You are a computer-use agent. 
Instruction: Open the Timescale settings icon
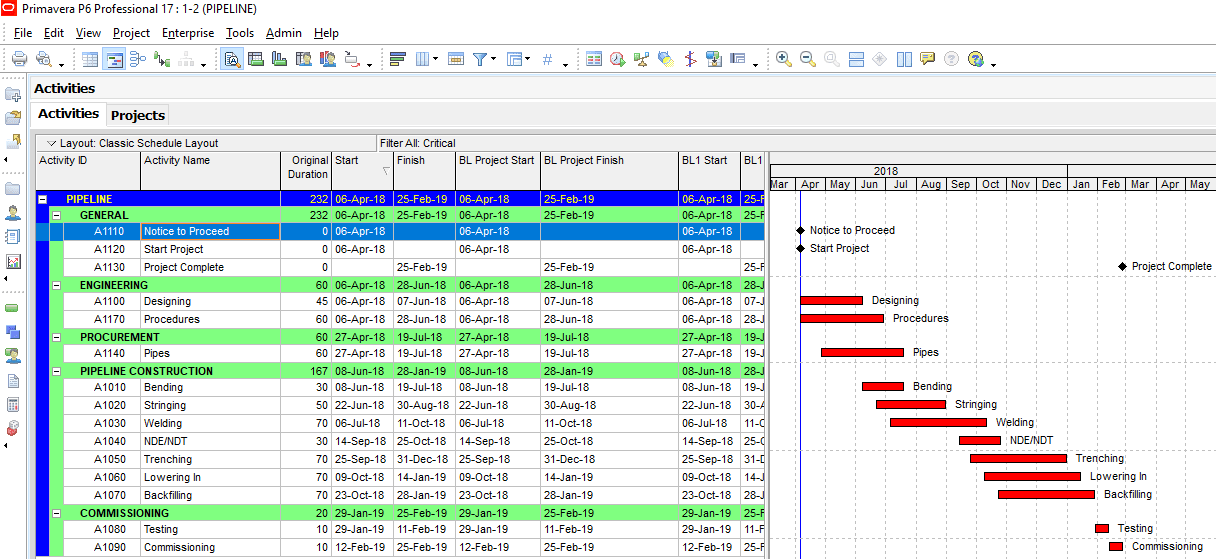(x=456, y=59)
